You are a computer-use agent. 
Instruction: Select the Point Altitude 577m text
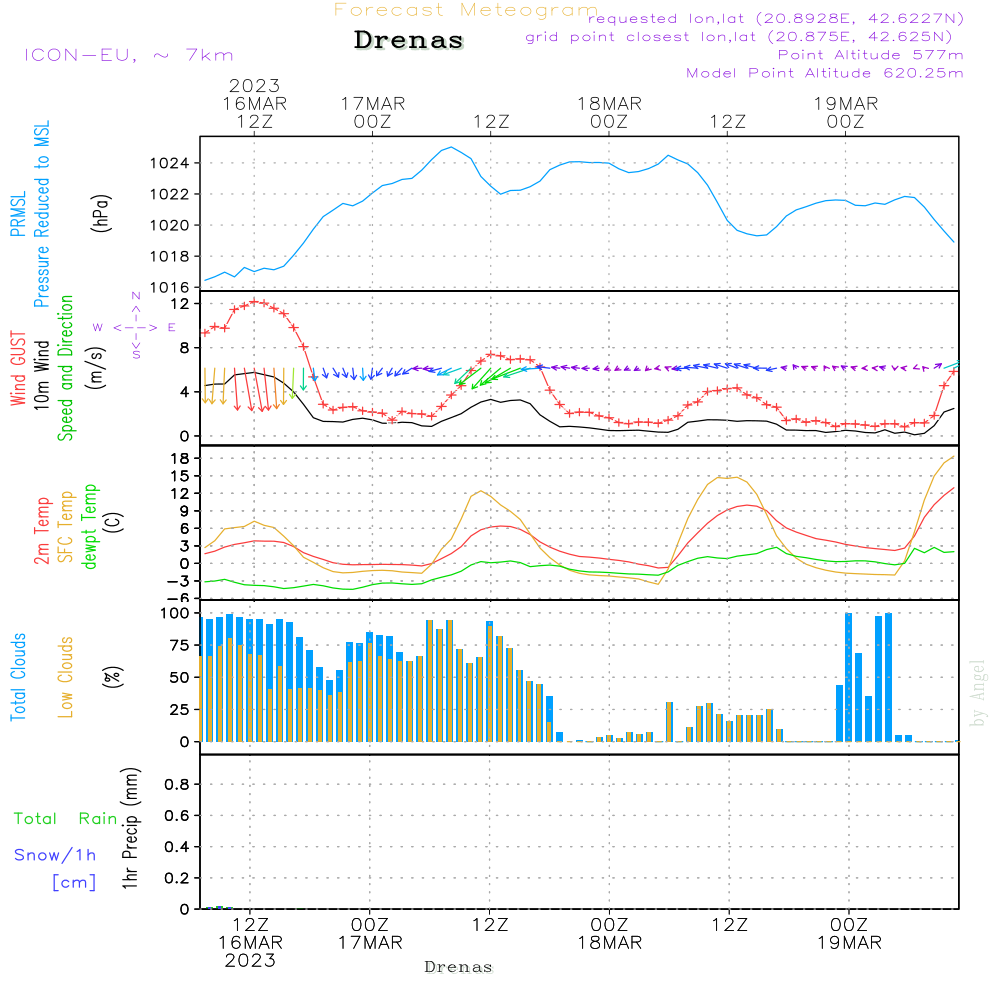point(870,55)
